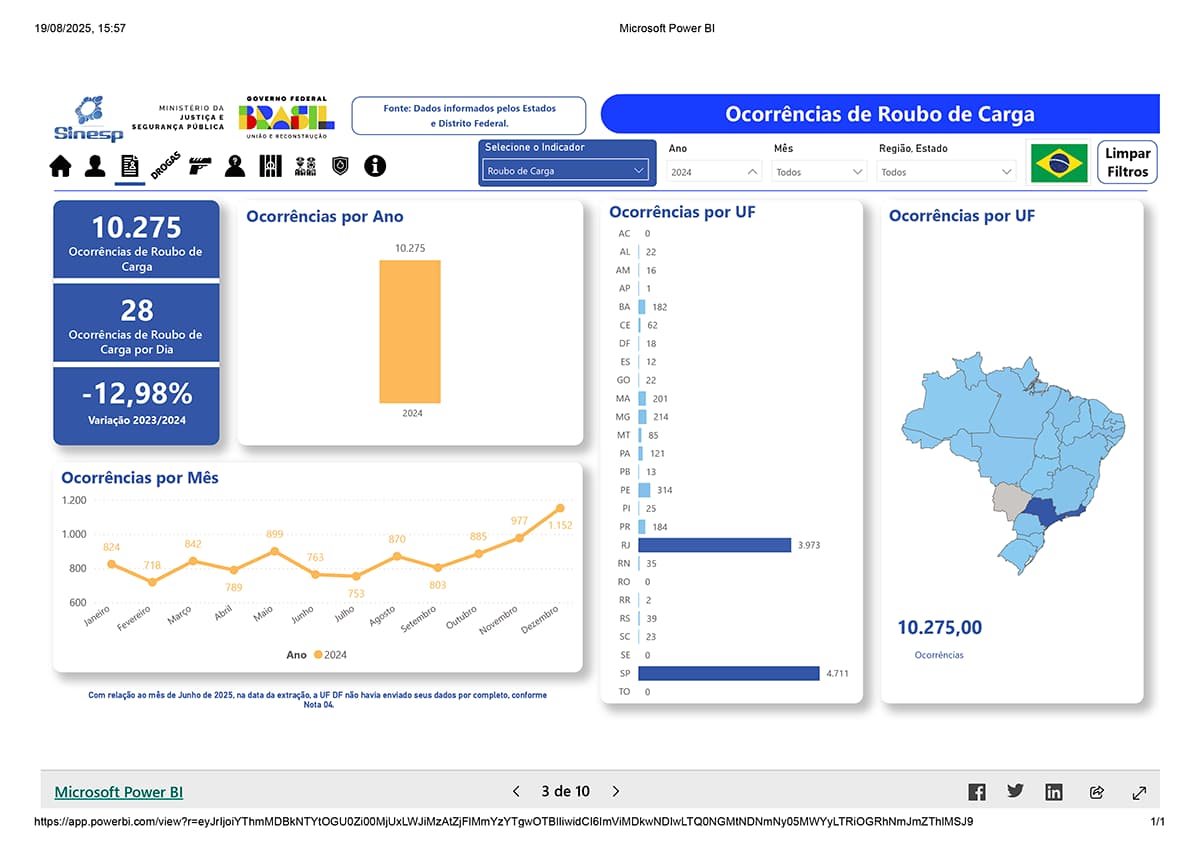Click Limpar Filtros button

click(x=1128, y=163)
